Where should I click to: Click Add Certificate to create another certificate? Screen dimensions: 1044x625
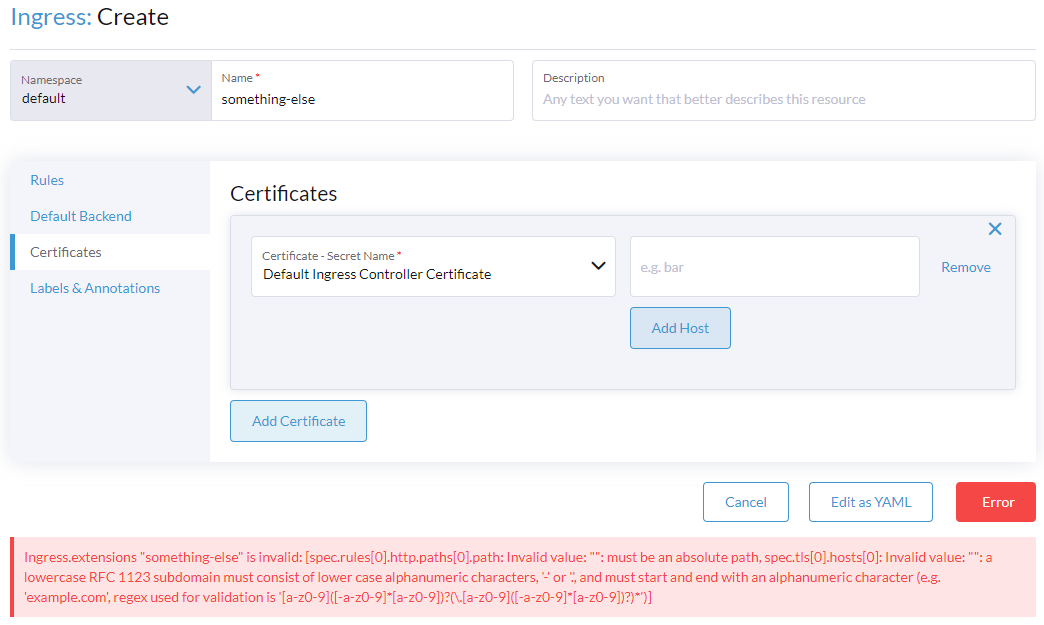(x=298, y=420)
